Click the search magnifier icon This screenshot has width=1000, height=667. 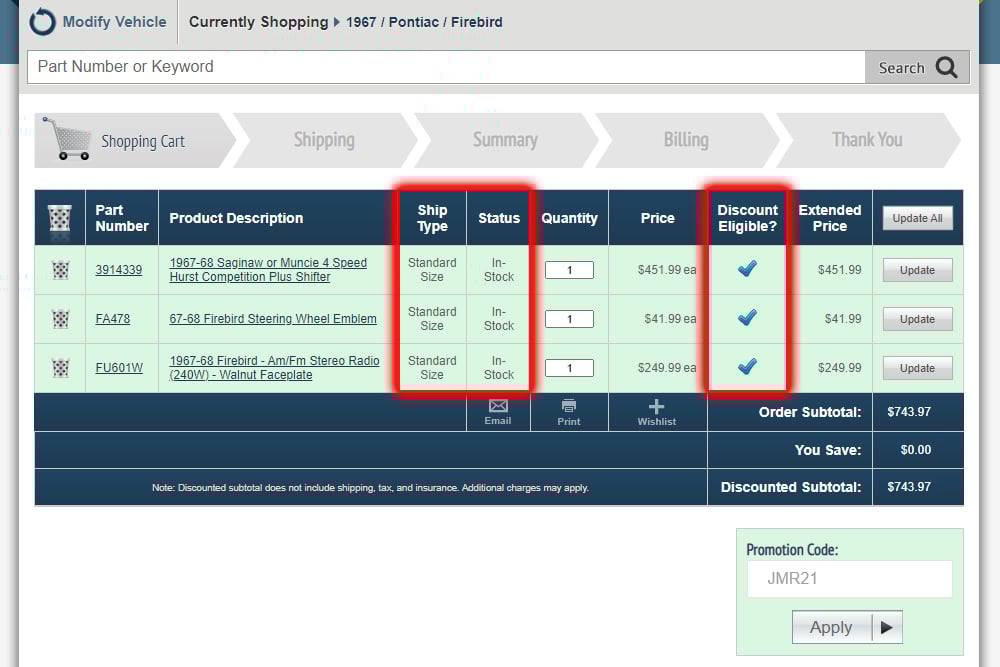click(946, 67)
